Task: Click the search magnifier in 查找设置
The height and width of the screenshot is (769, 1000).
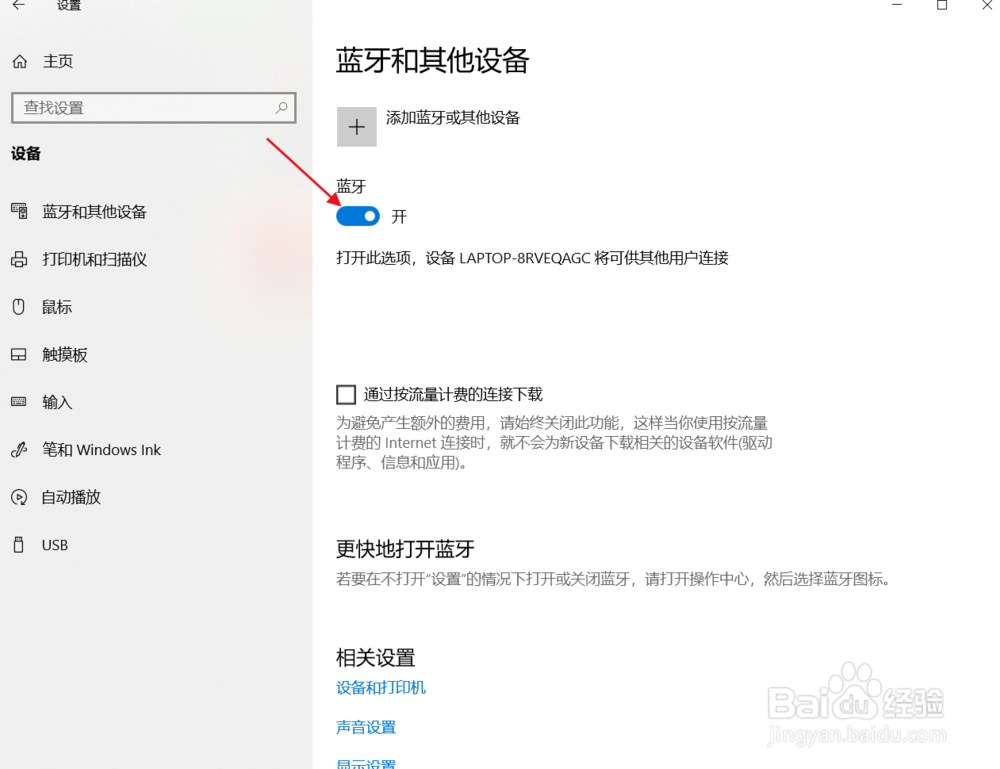Action: (283, 107)
